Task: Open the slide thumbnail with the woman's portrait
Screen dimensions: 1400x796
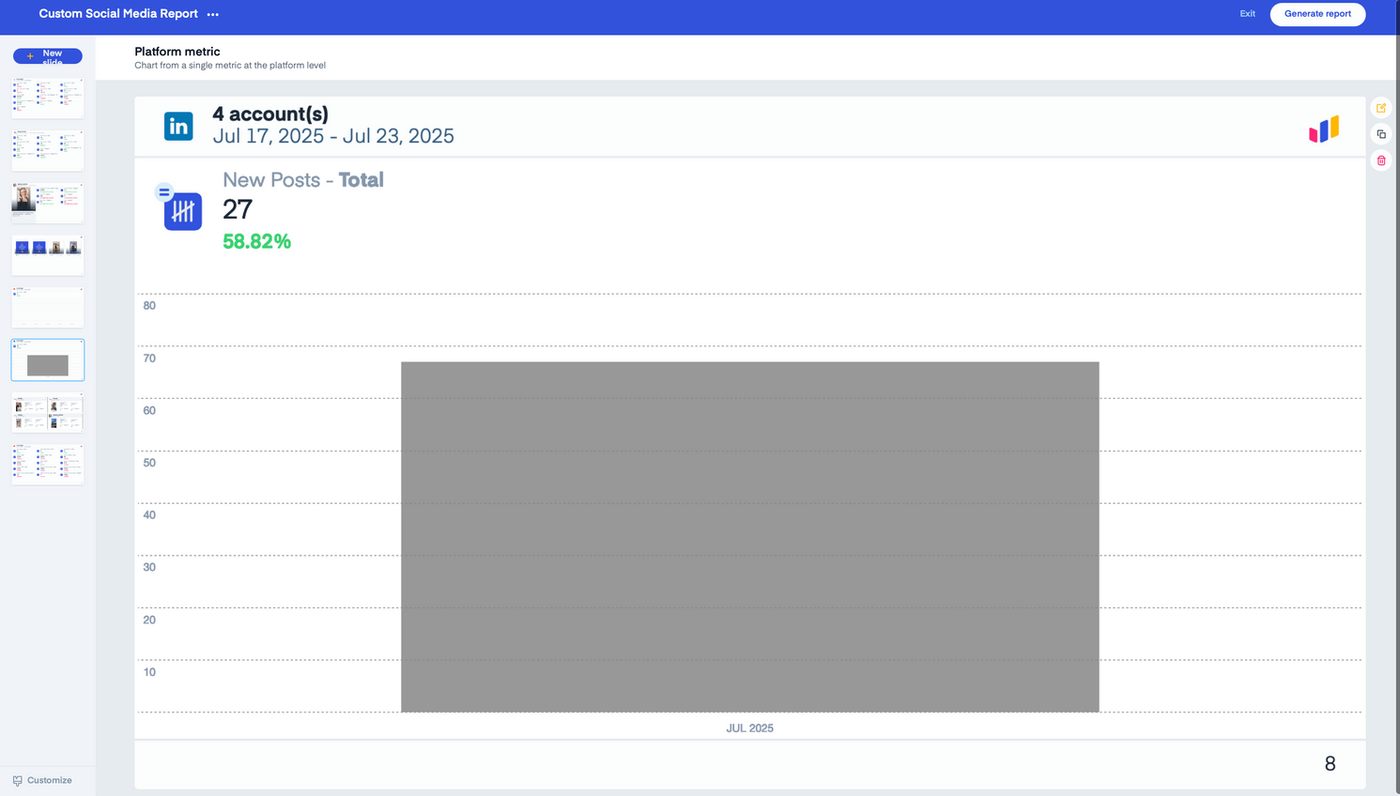Action: coord(47,203)
